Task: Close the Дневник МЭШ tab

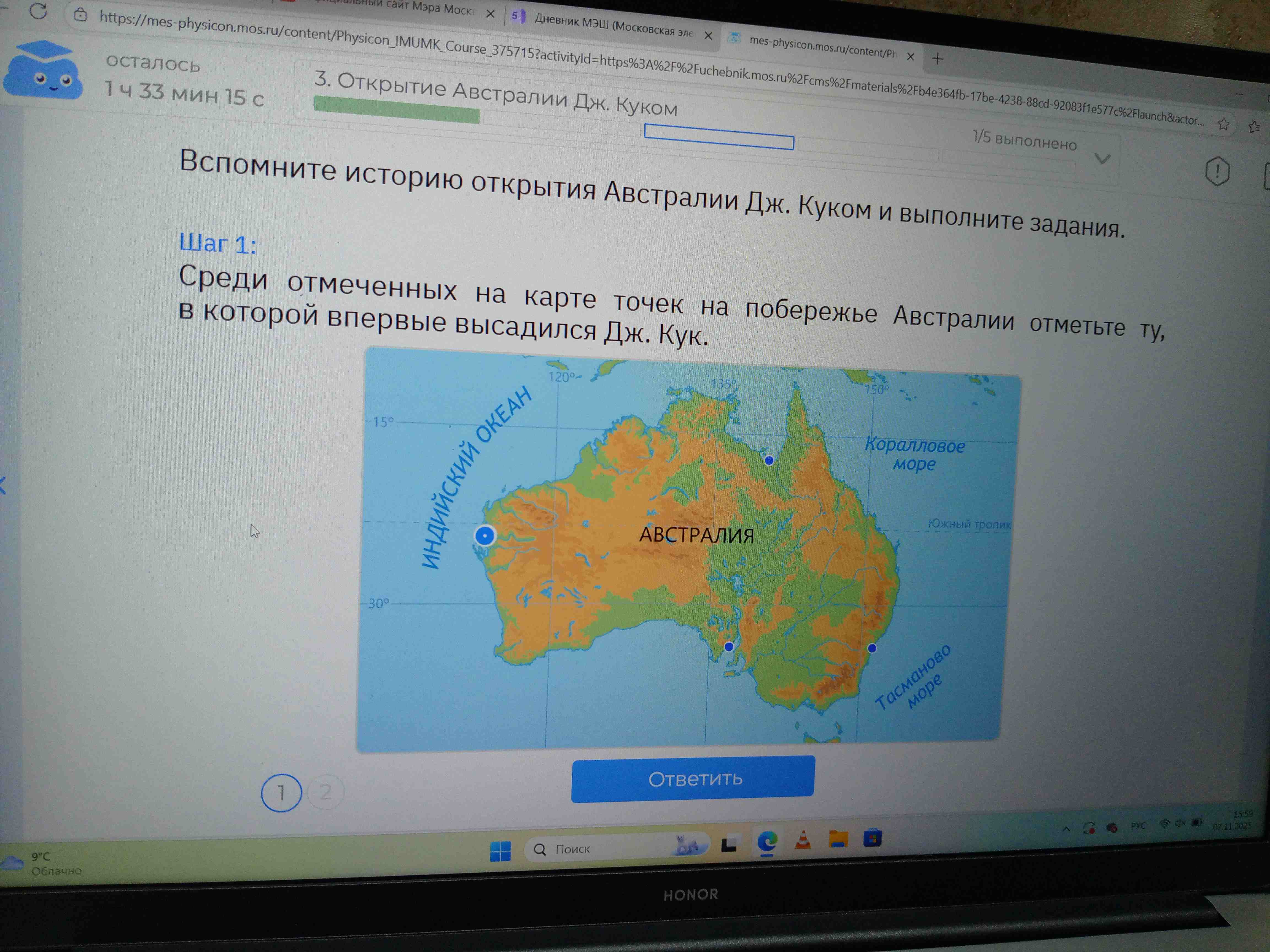Action: coord(709,36)
